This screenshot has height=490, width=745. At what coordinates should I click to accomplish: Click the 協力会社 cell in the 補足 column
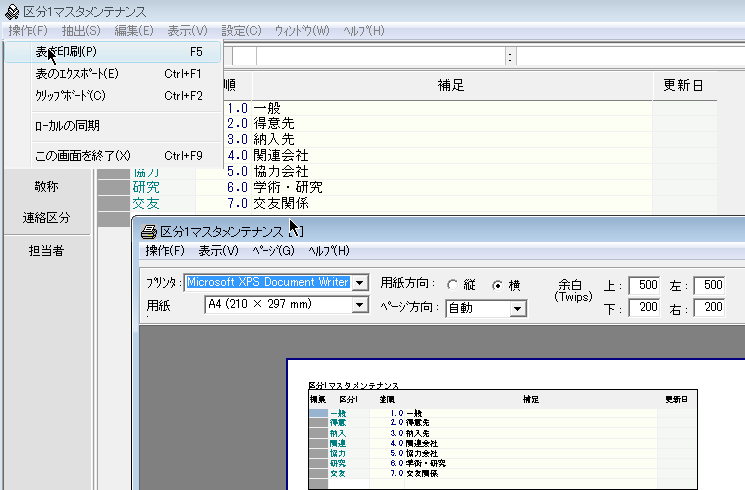452,171
